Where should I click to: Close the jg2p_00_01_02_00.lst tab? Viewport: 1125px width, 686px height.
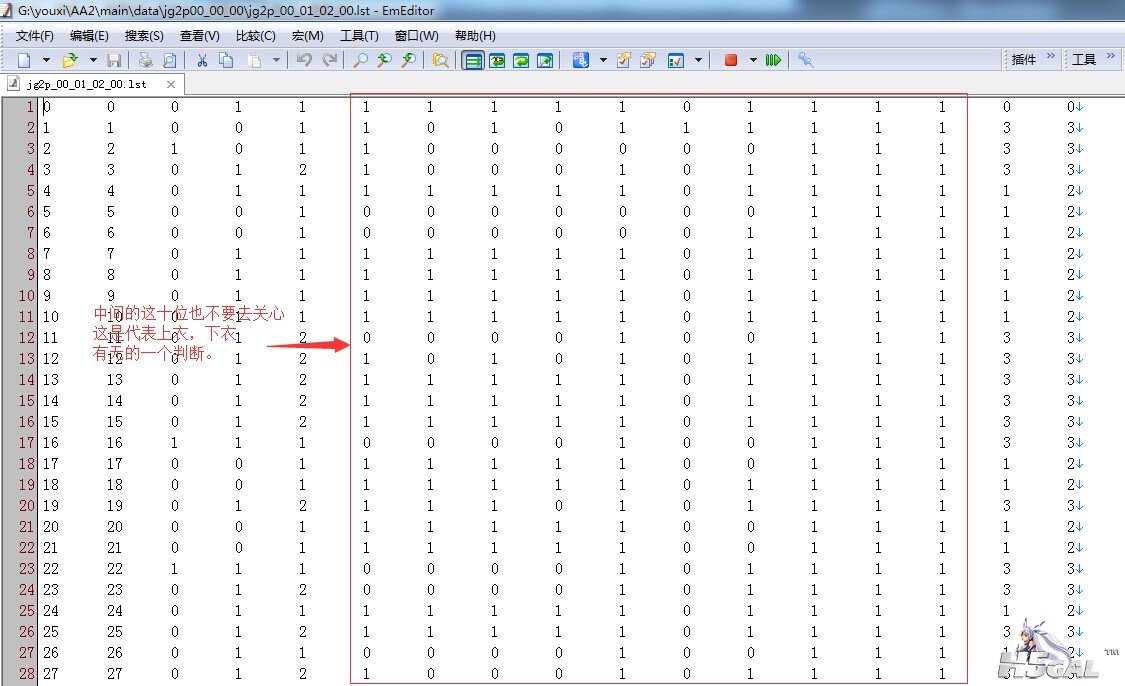171,84
